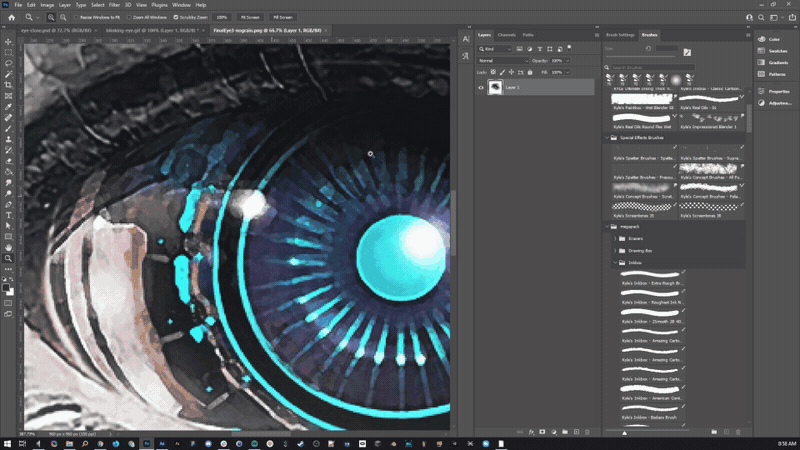Switch to the Channels tab

[506, 35]
